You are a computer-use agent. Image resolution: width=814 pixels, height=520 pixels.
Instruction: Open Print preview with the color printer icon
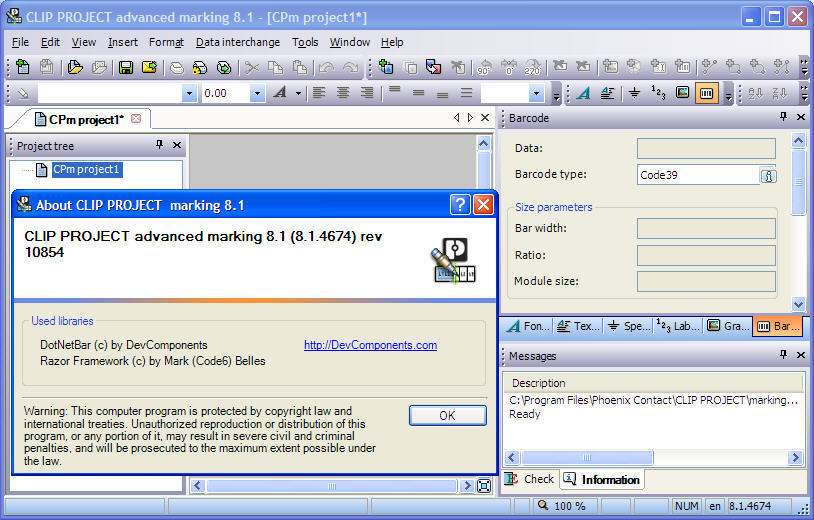coord(200,67)
